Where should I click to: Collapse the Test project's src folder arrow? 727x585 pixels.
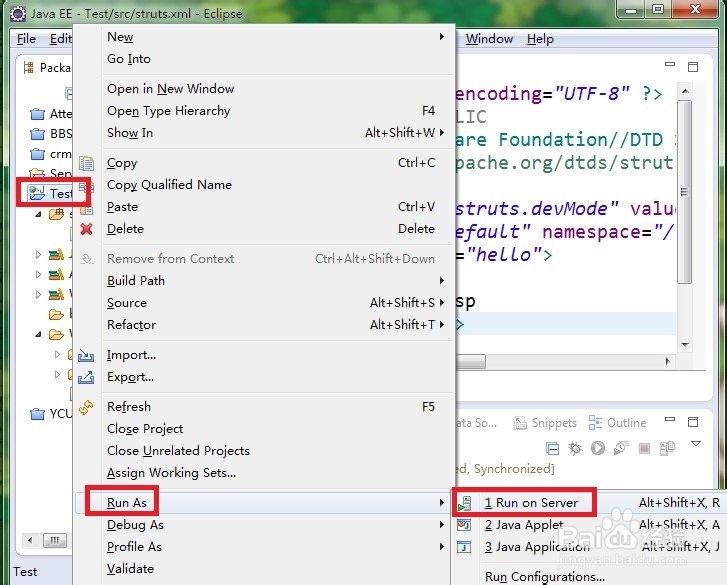pos(38,214)
